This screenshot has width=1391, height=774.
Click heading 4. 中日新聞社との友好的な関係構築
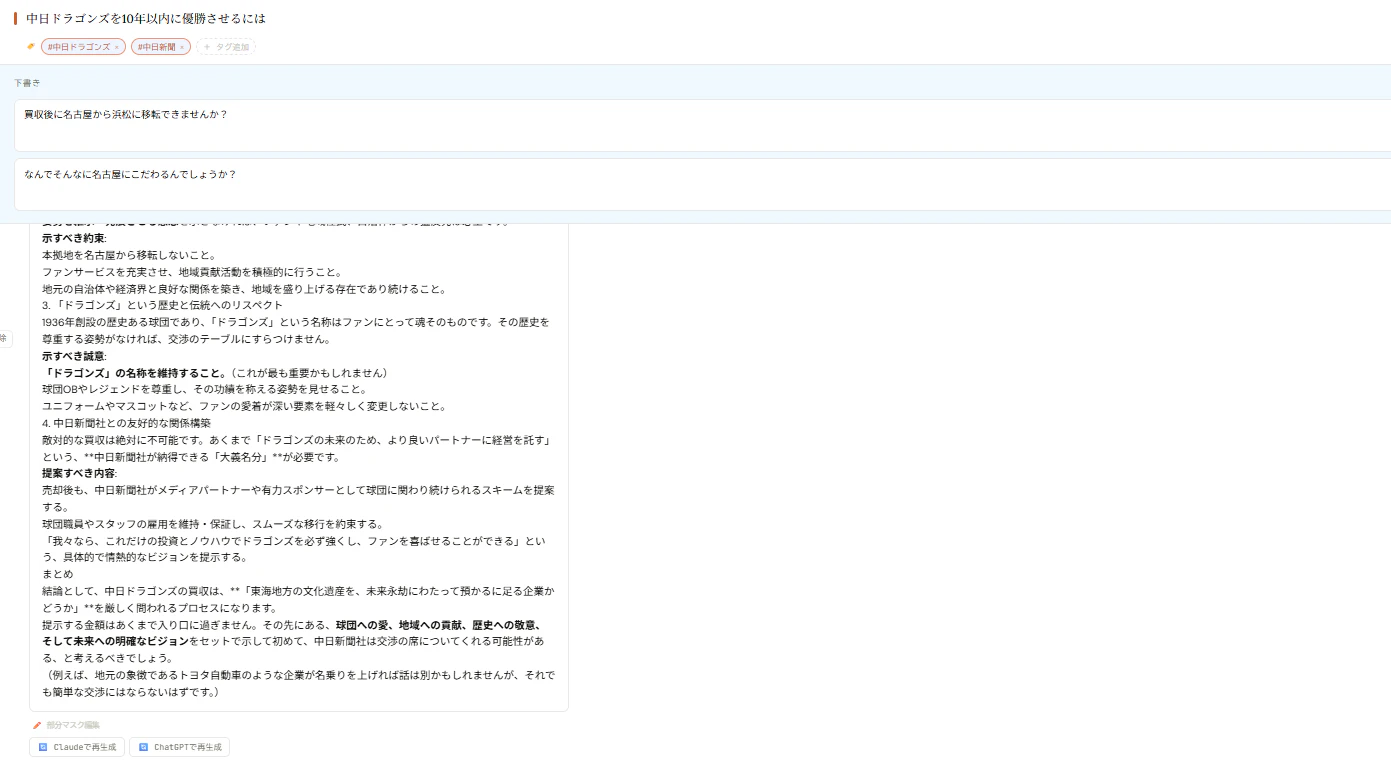click(126, 423)
